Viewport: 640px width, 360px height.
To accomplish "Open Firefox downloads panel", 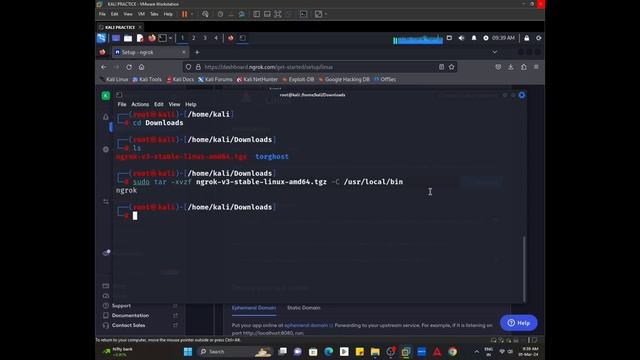I will [511, 67].
